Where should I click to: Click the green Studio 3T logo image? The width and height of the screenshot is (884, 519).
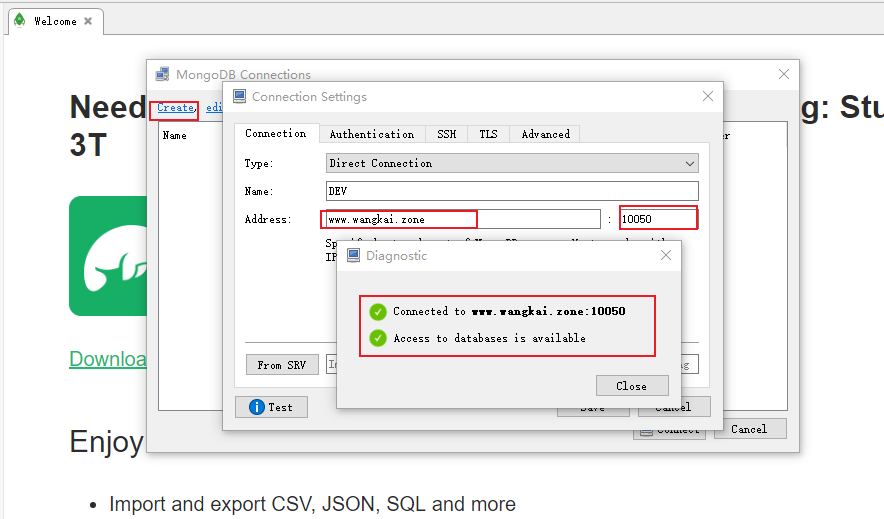[x=108, y=256]
